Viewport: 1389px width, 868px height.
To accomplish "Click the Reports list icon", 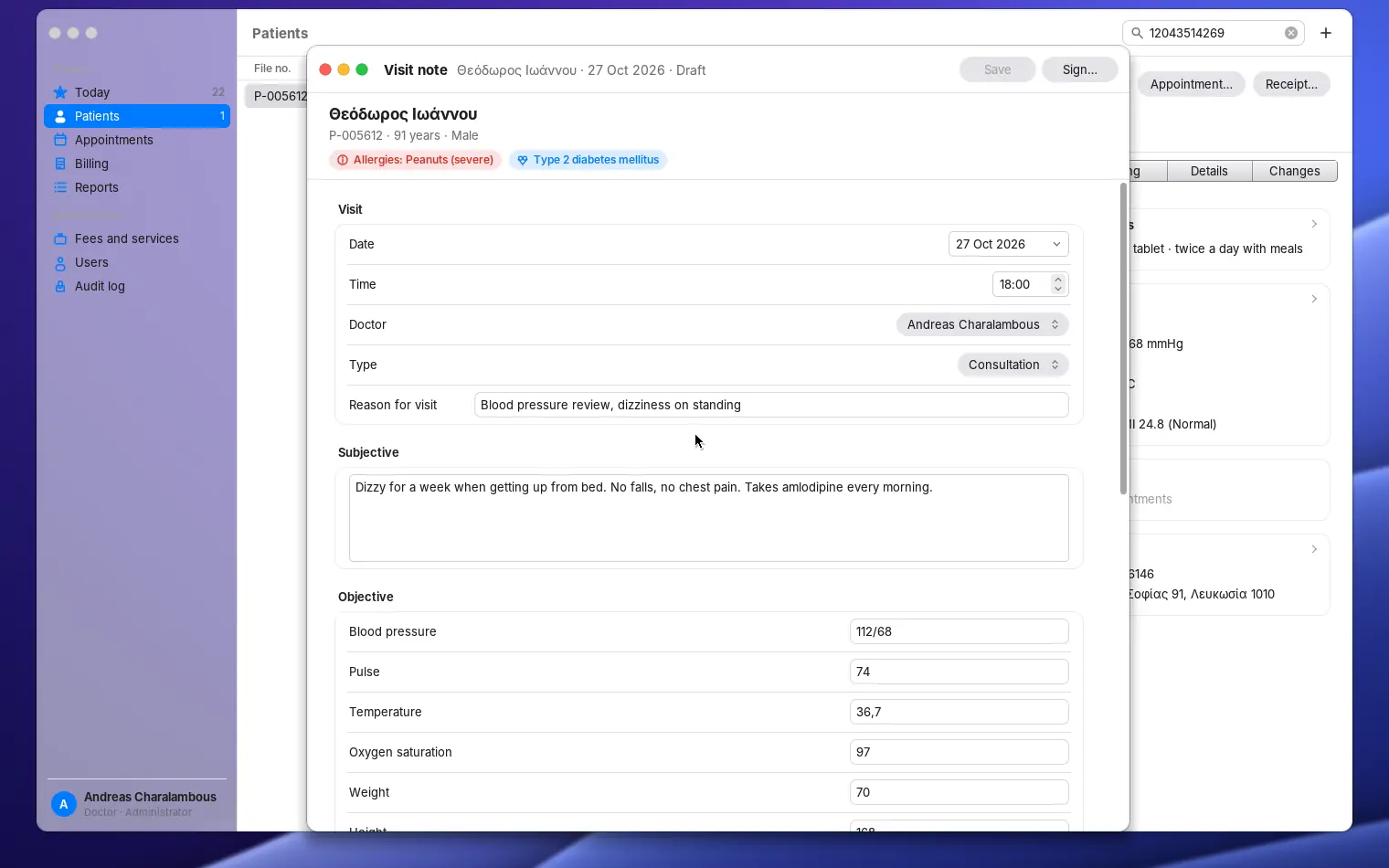I will pyautogui.click(x=60, y=187).
